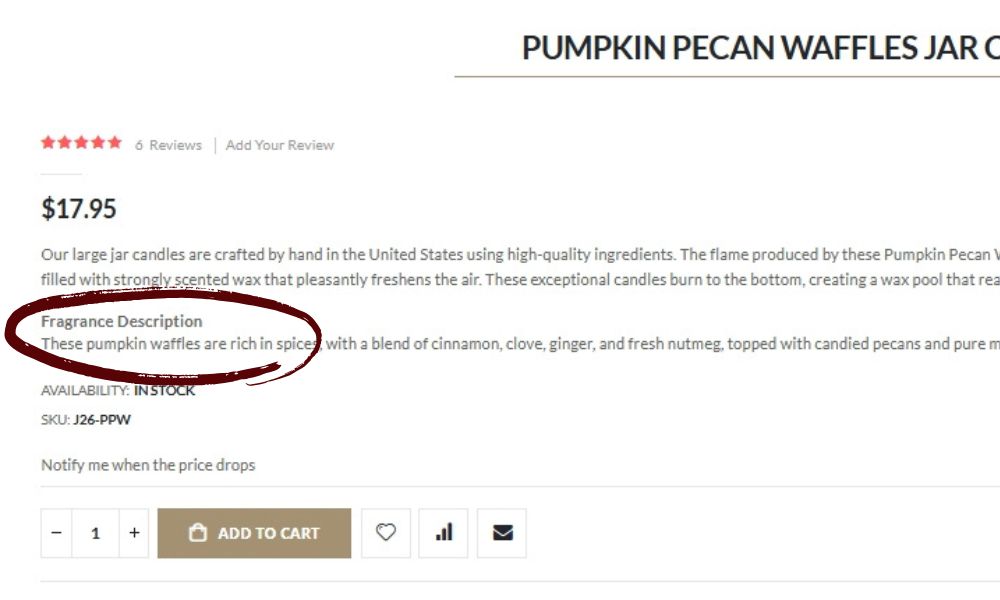
Task: Click the first red rating star
Action: coord(47,142)
